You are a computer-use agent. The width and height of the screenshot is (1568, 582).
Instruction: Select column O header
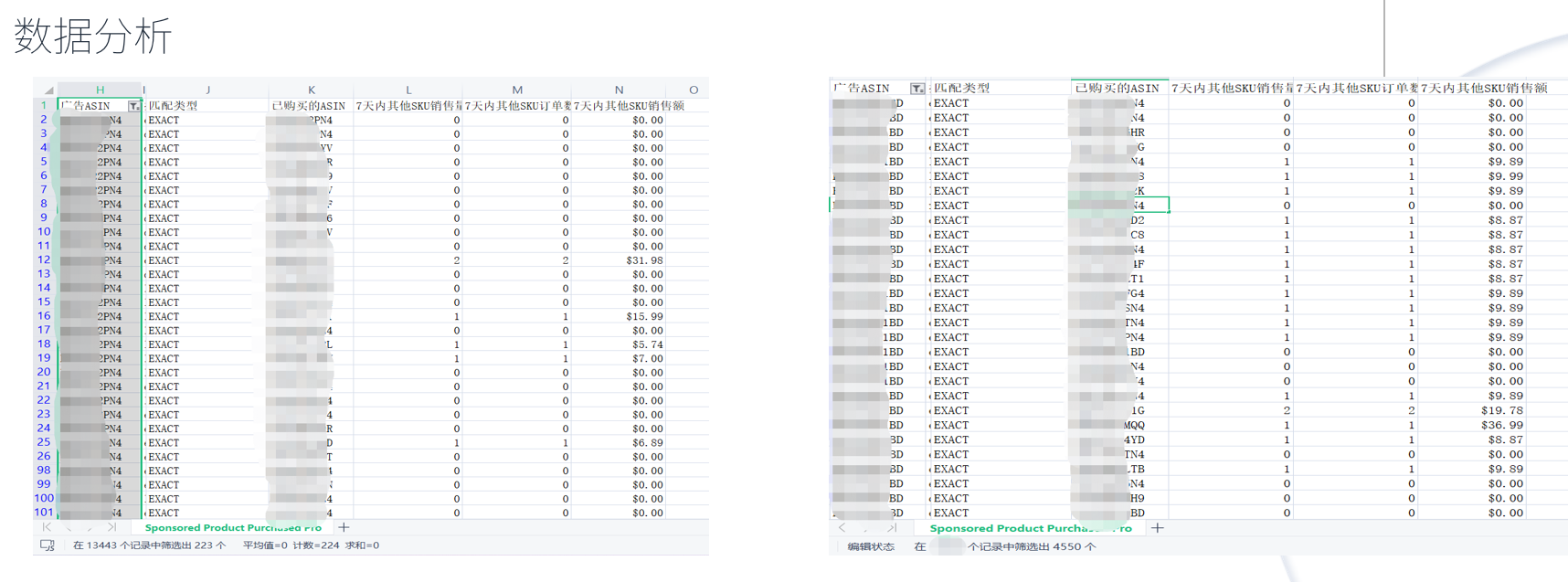tap(694, 90)
